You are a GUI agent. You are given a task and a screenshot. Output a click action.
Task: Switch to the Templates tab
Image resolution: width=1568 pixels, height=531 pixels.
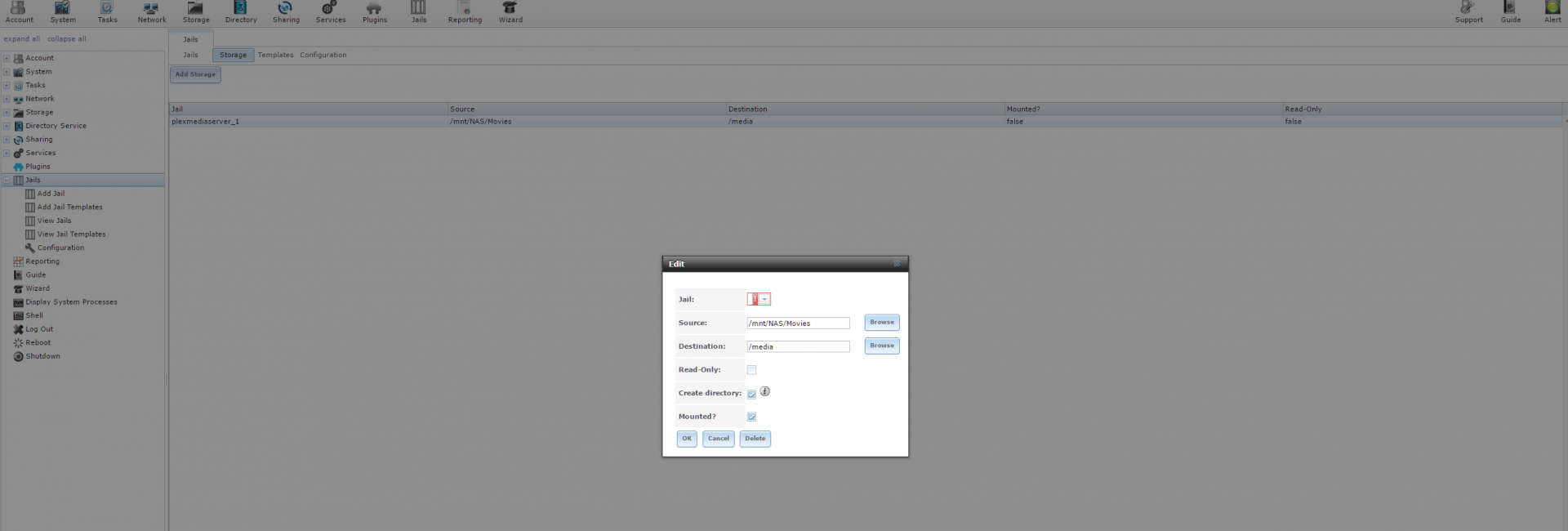tap(275, 55)
